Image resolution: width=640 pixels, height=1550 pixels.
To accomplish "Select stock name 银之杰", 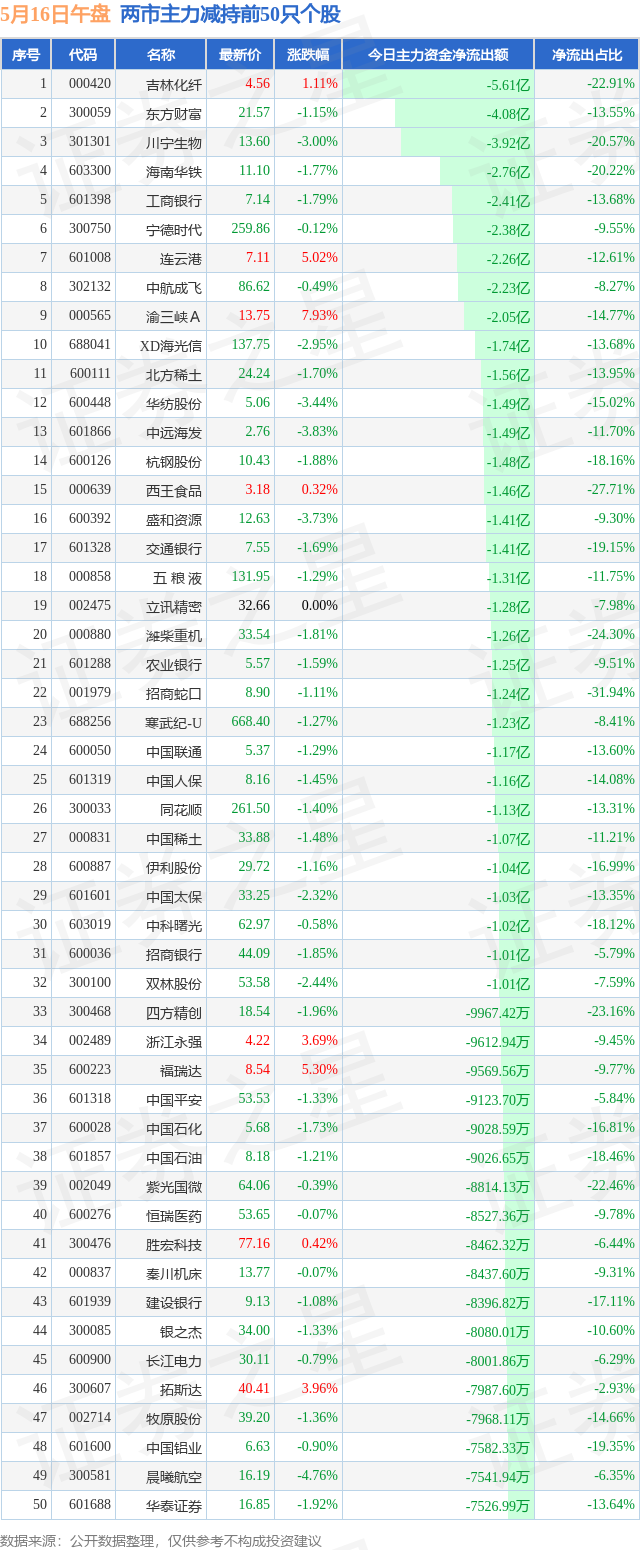I will pos(181,1331).
